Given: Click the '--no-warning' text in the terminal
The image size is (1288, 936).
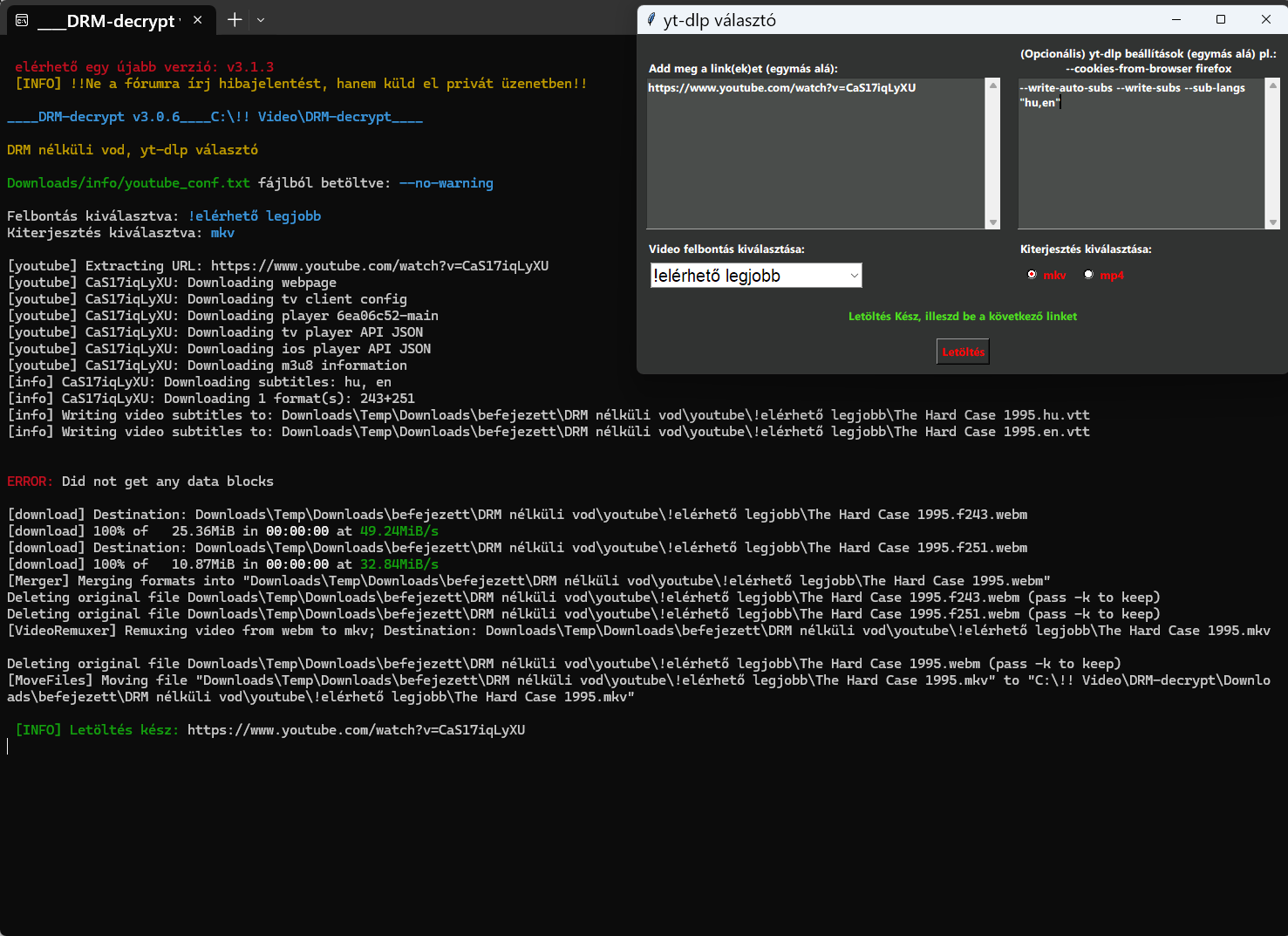Looking at the screenshot, I should (x=446, y=183).
